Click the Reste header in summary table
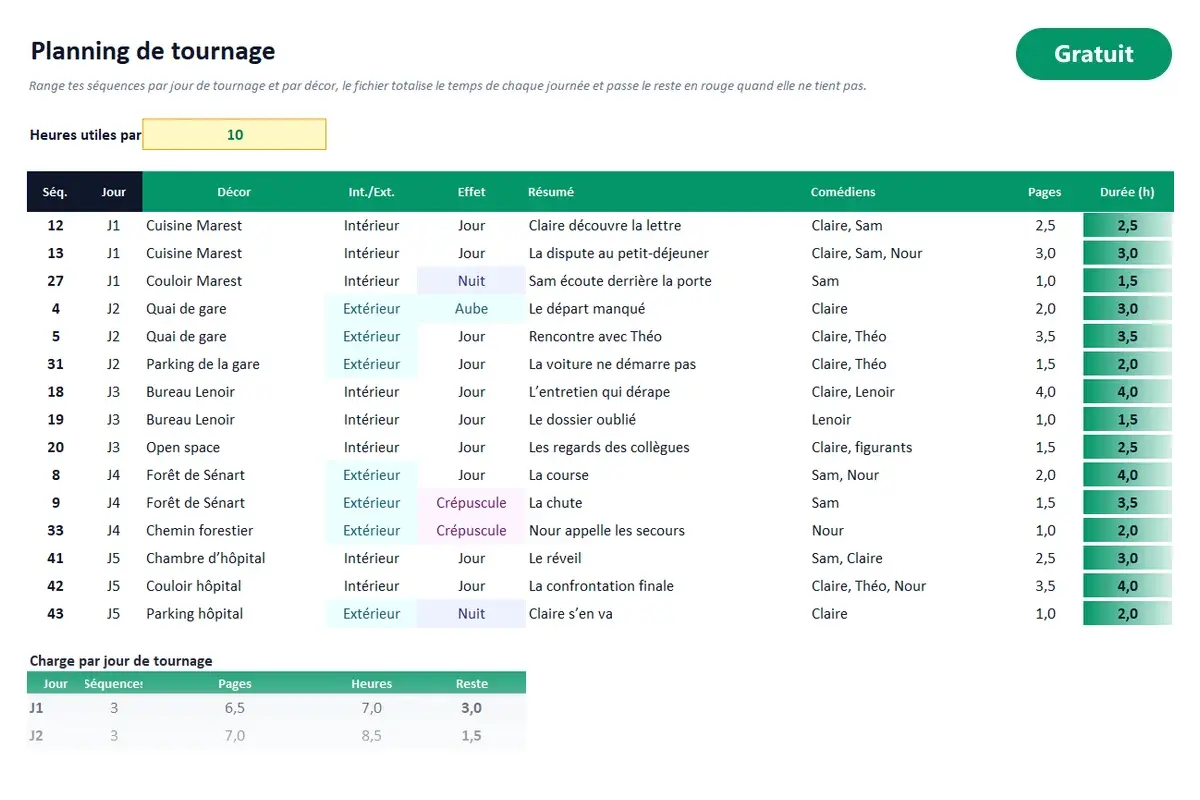This screenshot has width=1200, height=800. coord(472,684)
